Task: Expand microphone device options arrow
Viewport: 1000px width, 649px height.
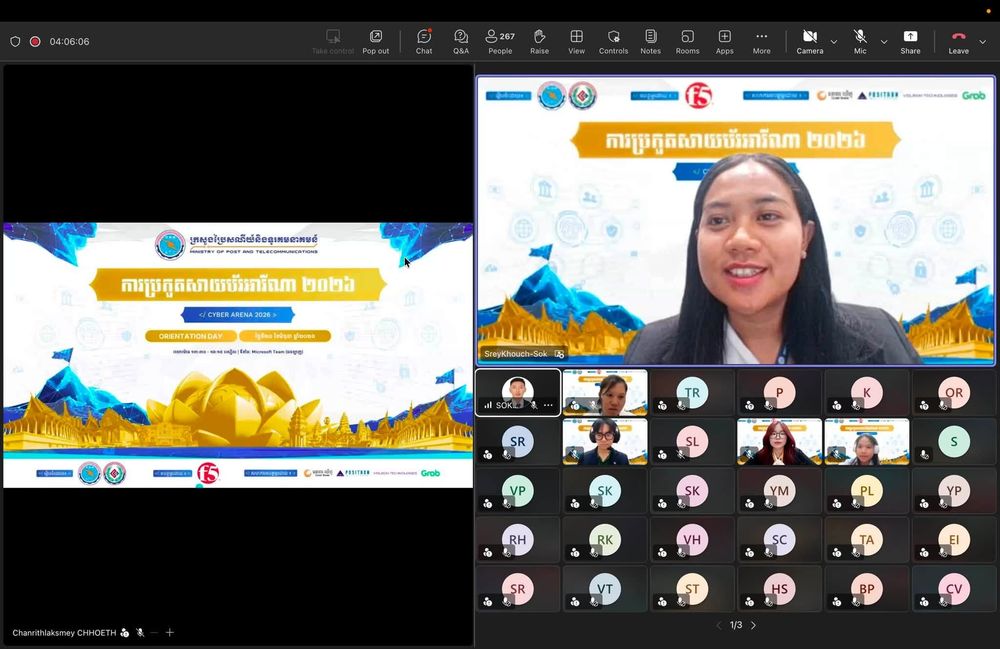Action: [884, 42]
